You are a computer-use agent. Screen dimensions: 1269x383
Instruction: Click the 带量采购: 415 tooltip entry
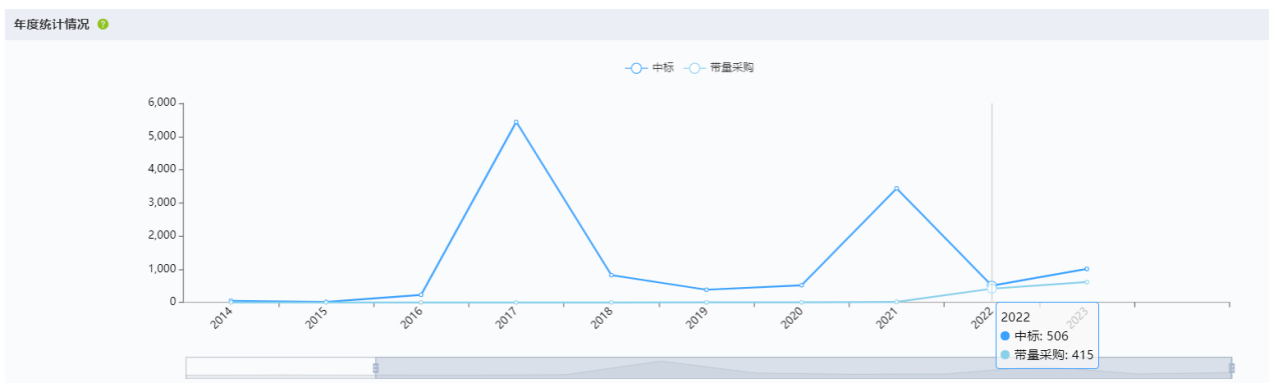(1046, 354)
